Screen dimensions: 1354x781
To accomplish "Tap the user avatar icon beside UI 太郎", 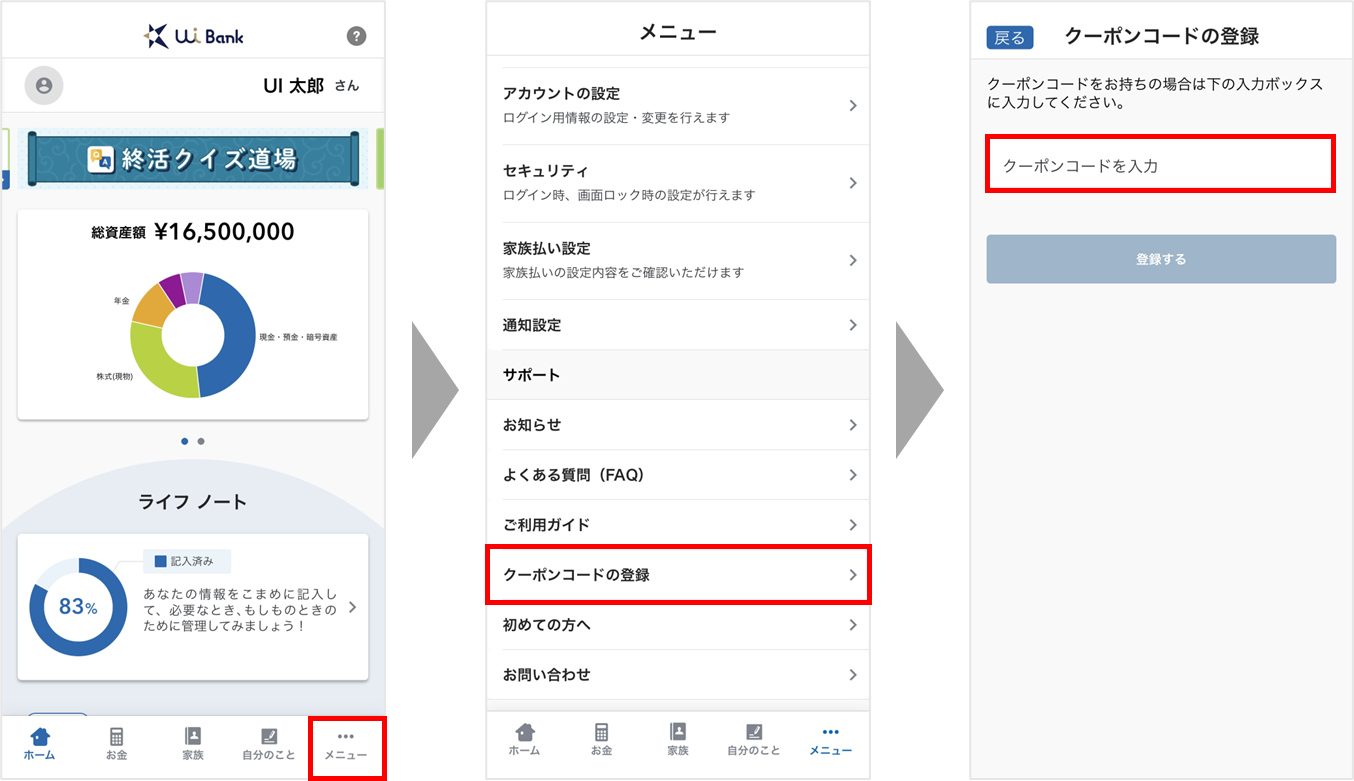I will click(44, 86).
